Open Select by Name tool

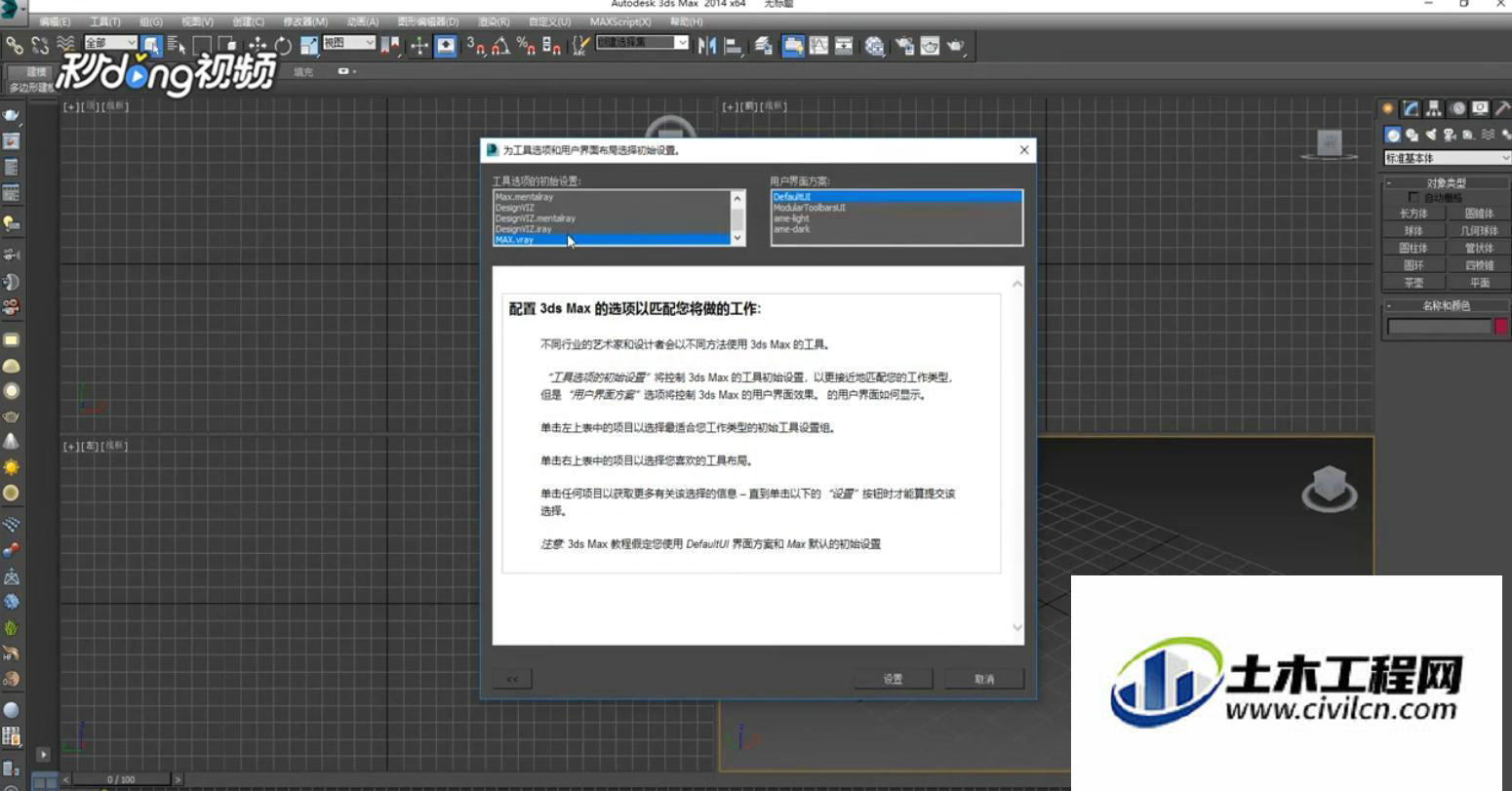click(x=177, y=45)
